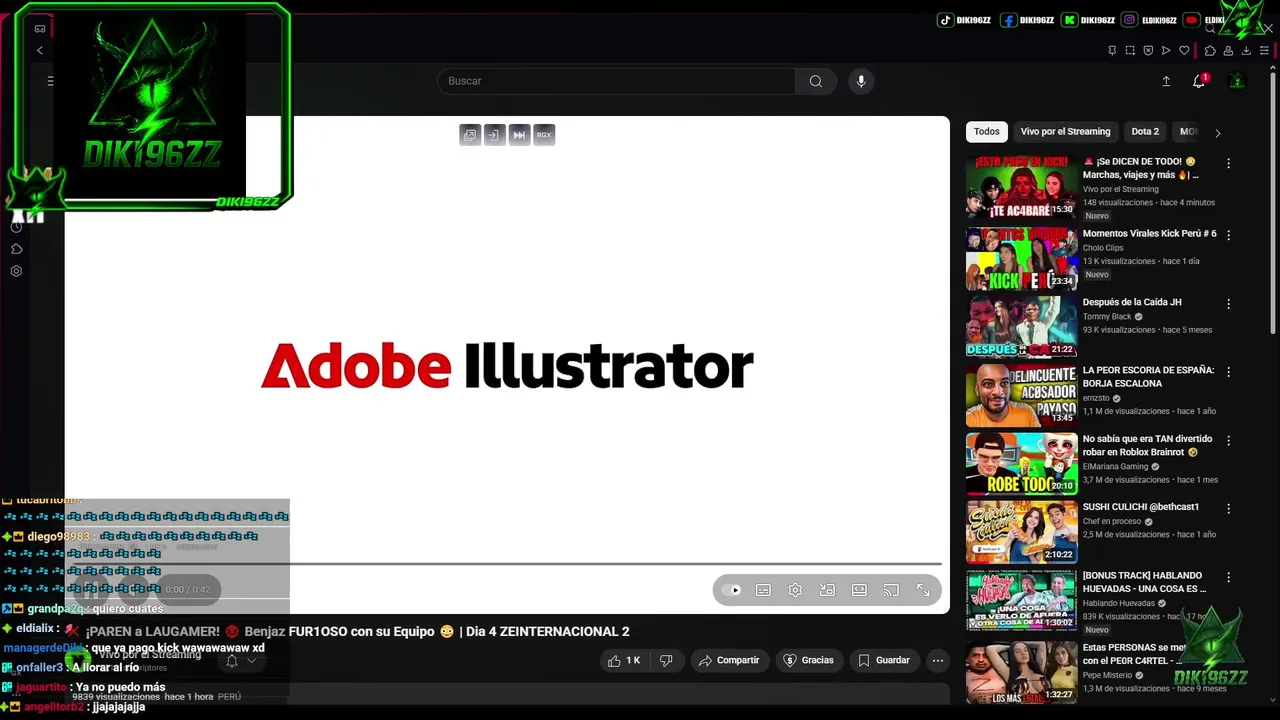The height and width of the screenshot is (720, 1280).
Task: Select the Dota 2 filter chip
Action: [x=1145, y=132]
